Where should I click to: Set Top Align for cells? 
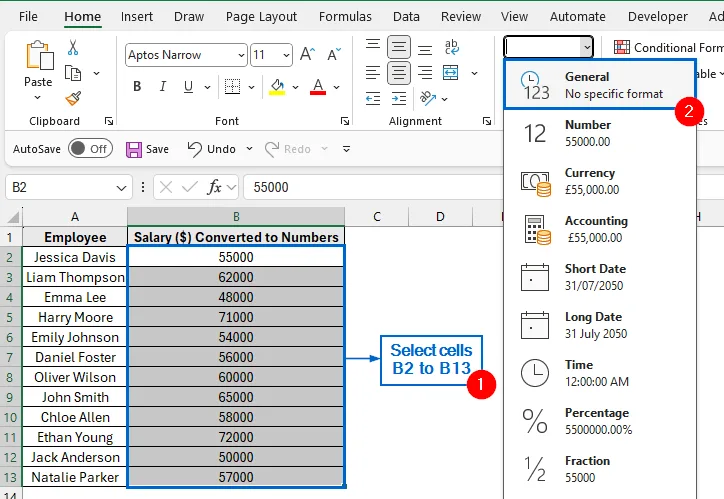pos(373,46)
